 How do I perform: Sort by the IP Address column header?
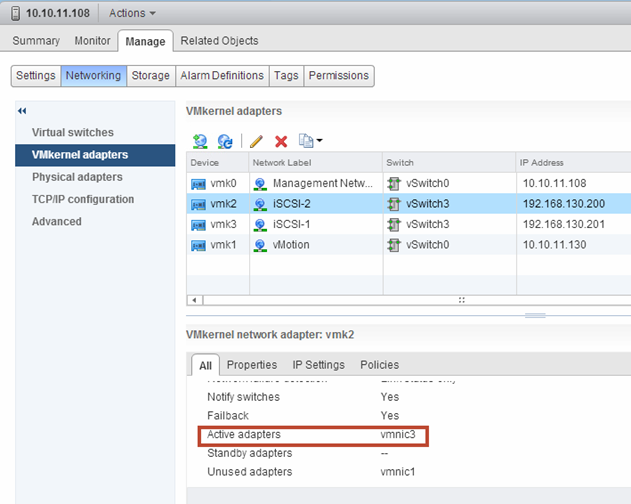pos(543,162)
